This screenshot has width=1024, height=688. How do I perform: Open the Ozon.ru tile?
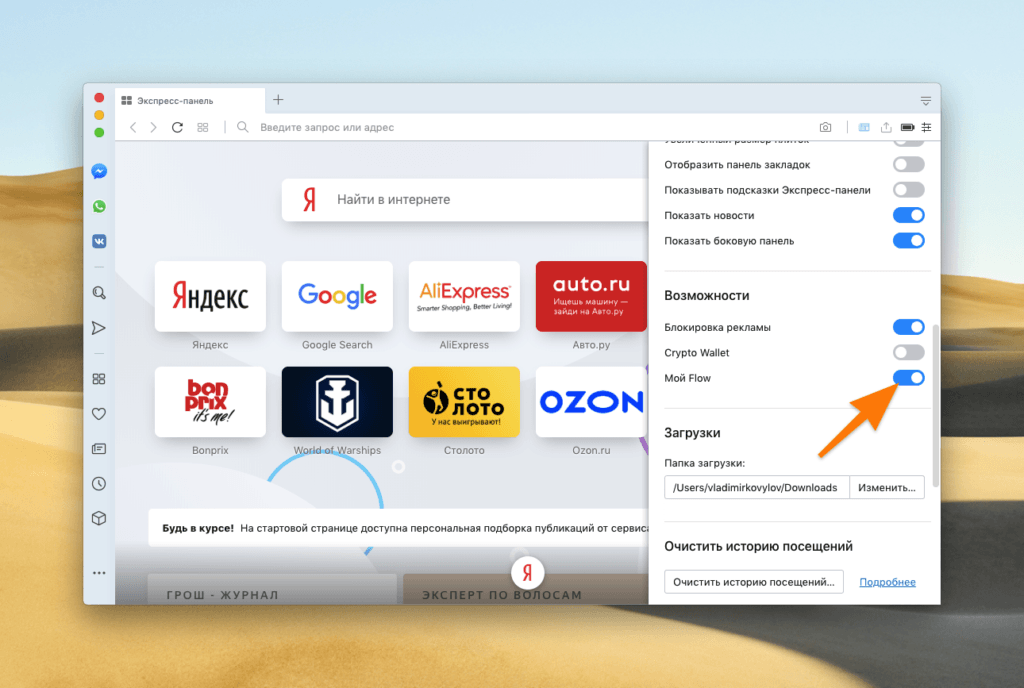click(591, 402)
